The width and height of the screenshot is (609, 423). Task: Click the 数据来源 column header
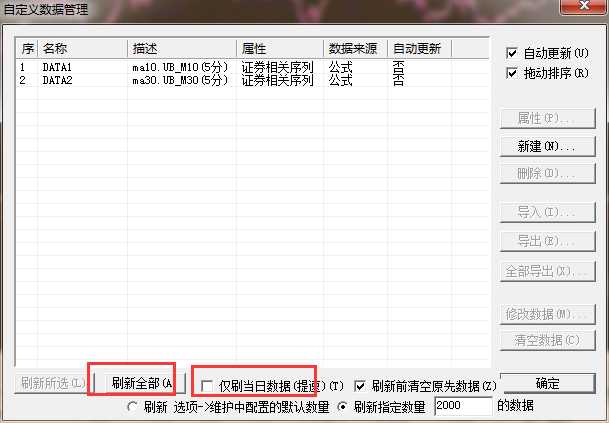click(355, 48)
